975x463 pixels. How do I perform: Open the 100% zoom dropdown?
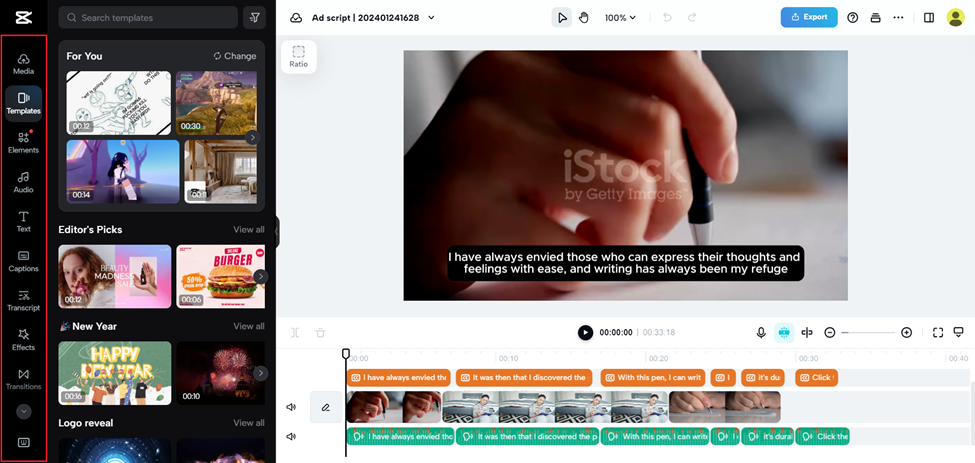[x=620, y=17]
